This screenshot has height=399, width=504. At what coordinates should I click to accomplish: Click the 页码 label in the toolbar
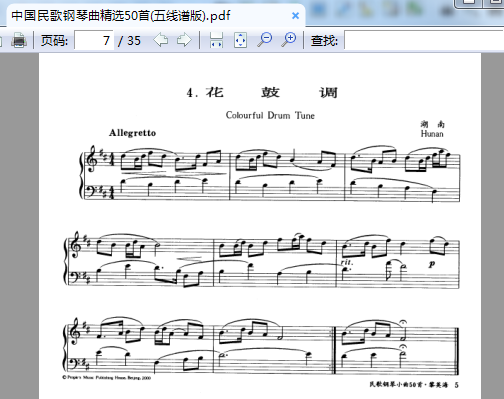coord(54,41)
